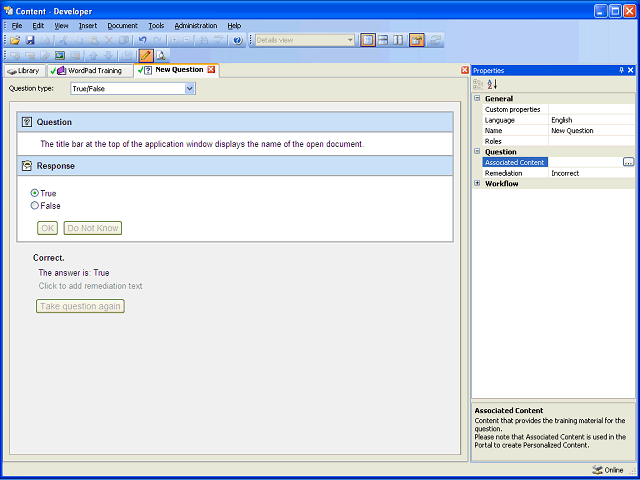640x480 pixels.
Task: Click the Take question again button
Action: click(80, 306)
